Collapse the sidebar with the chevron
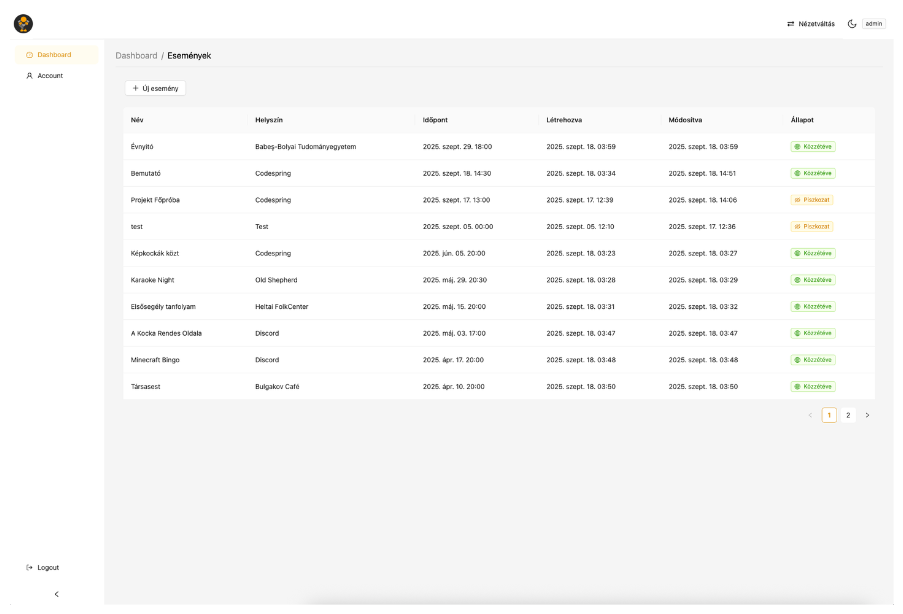Image resolution: width=903 pixels, height=614 pixels. click(x=56, y=594)
